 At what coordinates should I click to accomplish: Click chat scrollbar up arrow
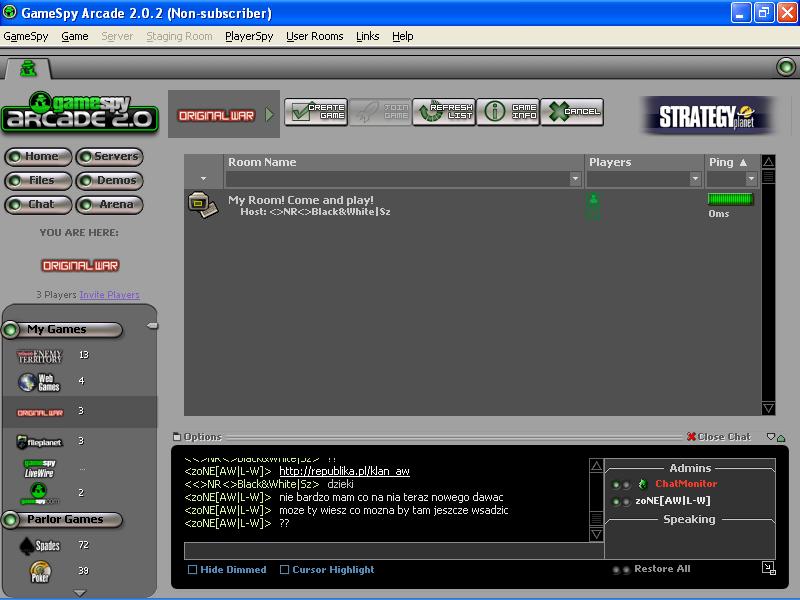click(x=596, y=465)
